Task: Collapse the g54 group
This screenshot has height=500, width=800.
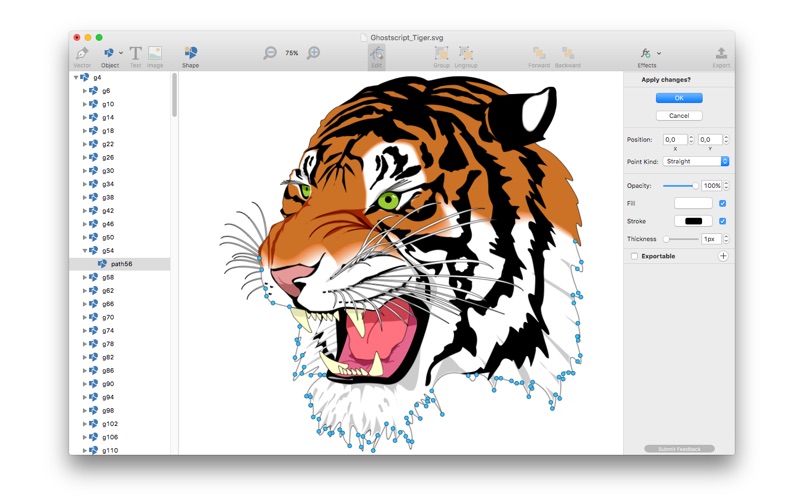Action: (x=85, y=251)
